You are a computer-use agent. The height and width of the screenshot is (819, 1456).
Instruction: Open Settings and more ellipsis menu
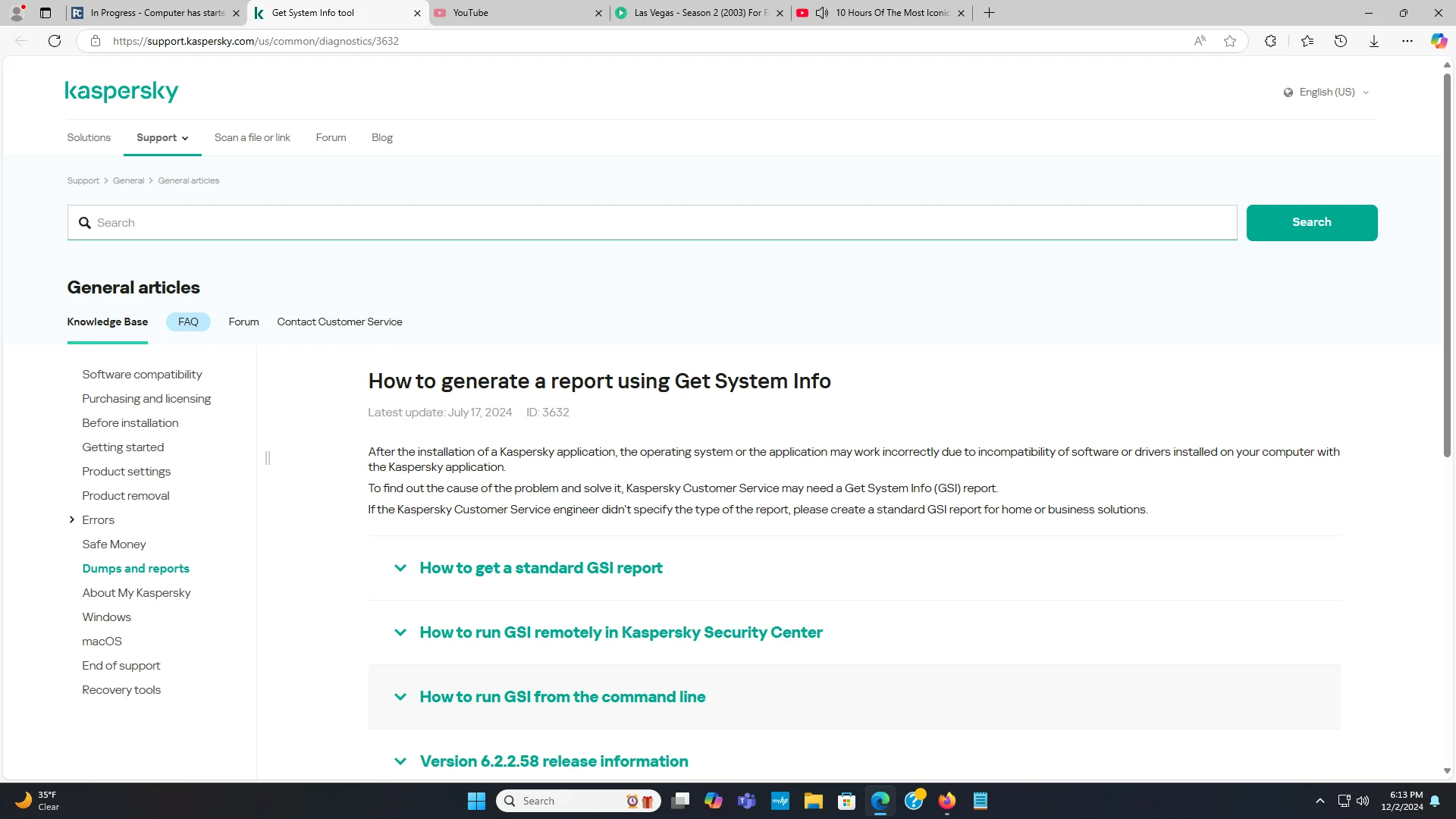pyautogui.click(x=1407, y=41)
